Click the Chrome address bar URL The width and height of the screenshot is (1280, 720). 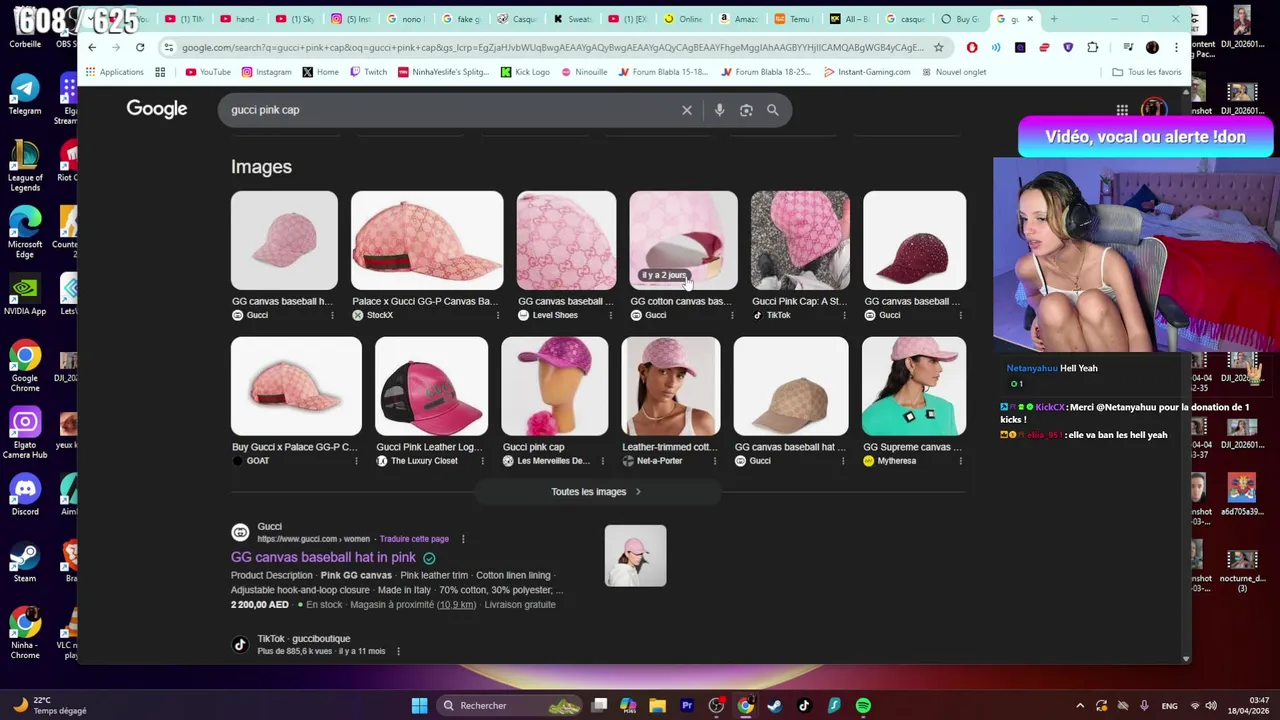(552, 47)
